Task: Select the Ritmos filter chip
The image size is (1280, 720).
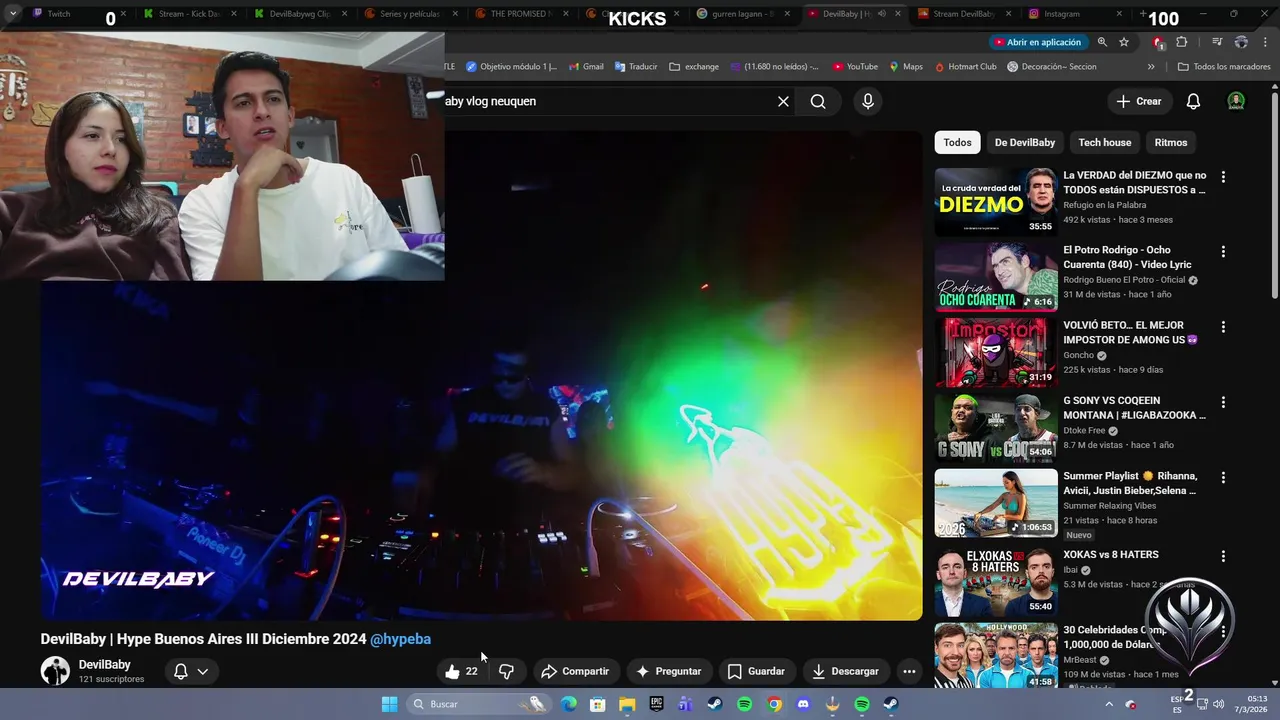Action: pyautogui.click(x=1170, y=142)
